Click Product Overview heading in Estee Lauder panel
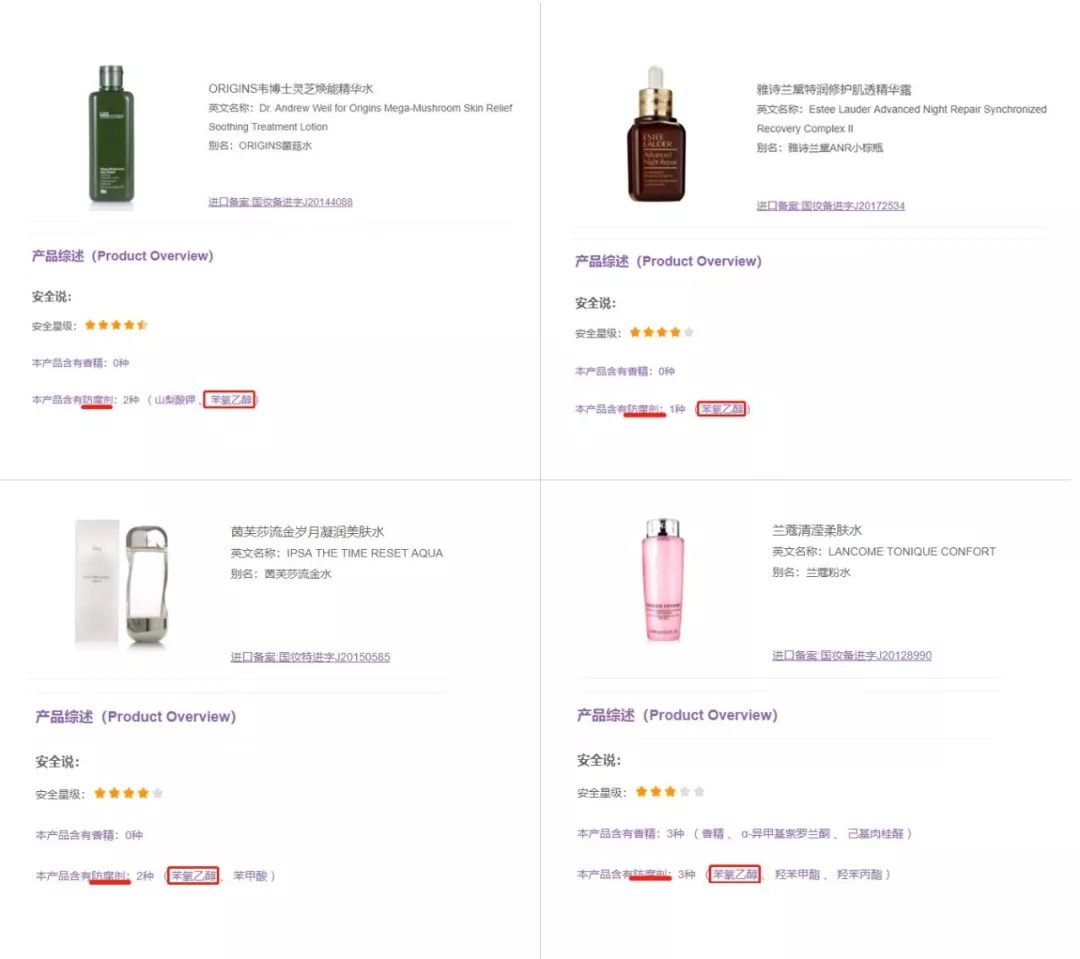 [x=668, y=262]
